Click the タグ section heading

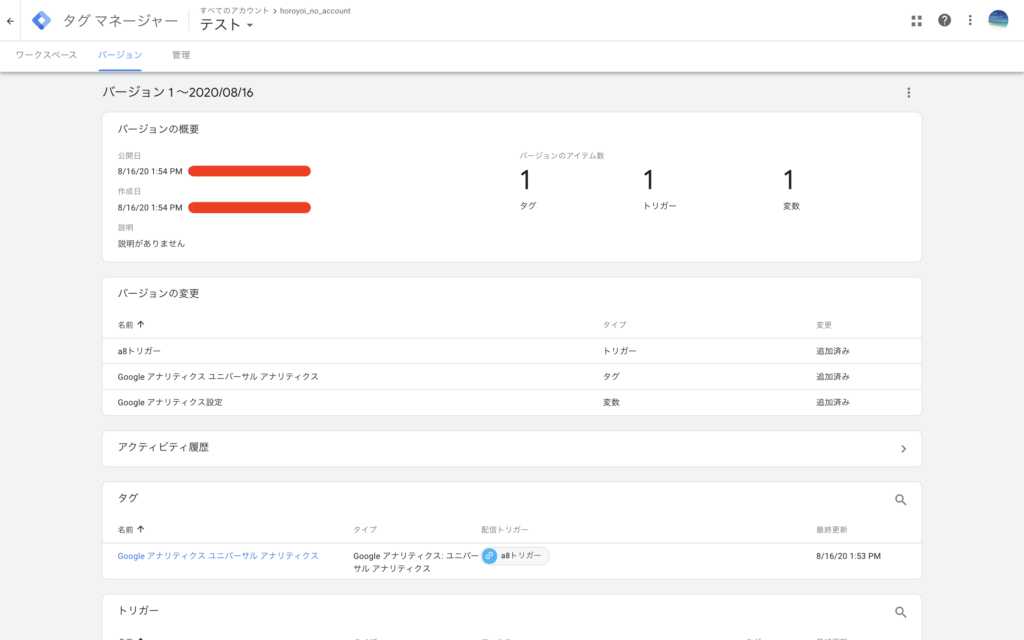(128, 498)
